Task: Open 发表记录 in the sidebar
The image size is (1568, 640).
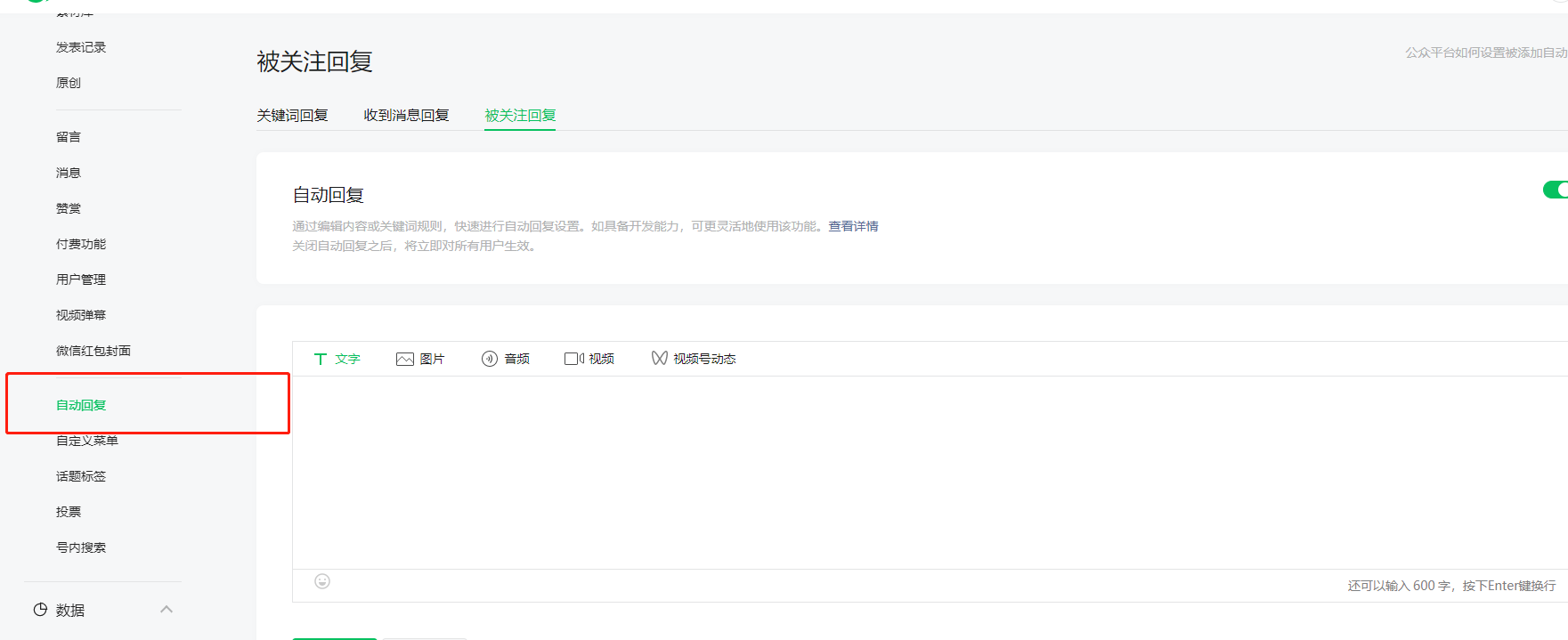Action: [81, 47]
